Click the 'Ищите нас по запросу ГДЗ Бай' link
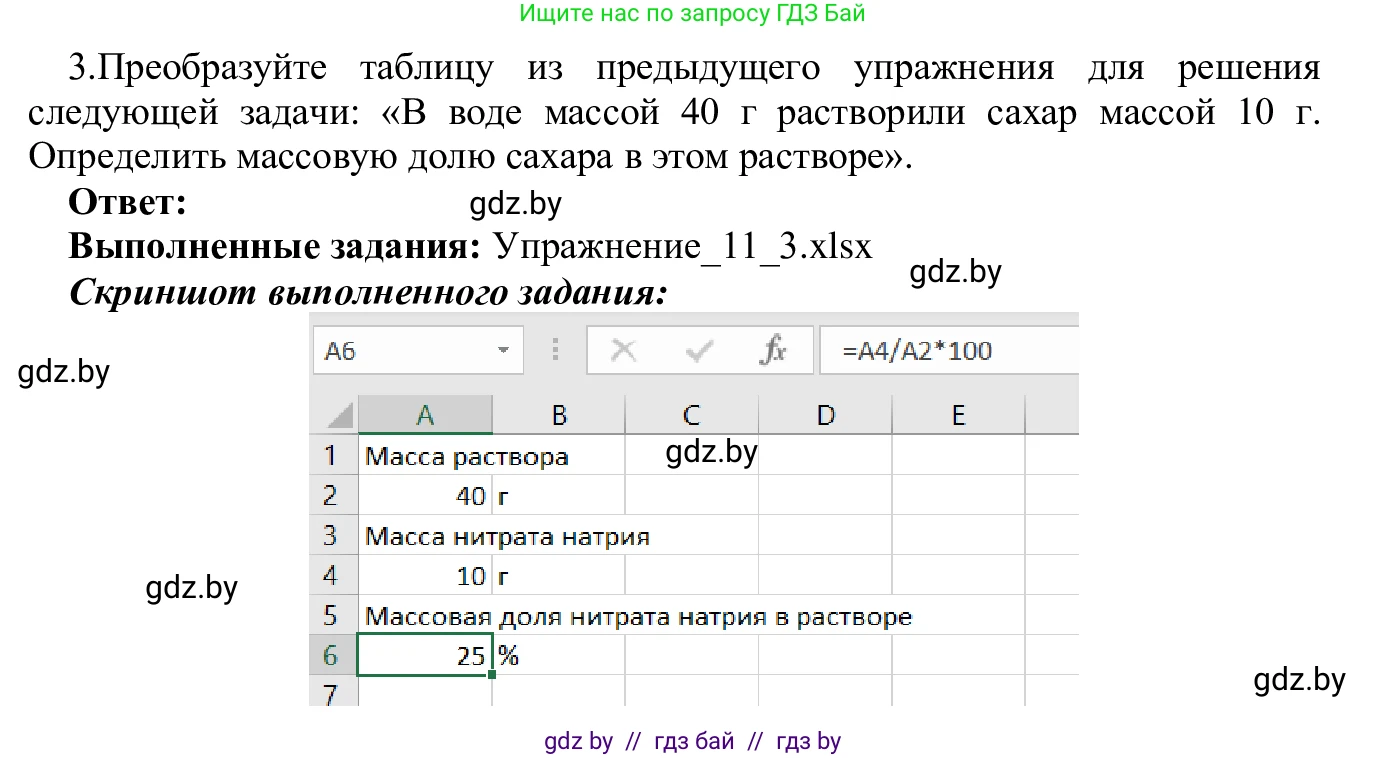The width and height of the screenshot is (1388, 758). click(x=693, y=13)
